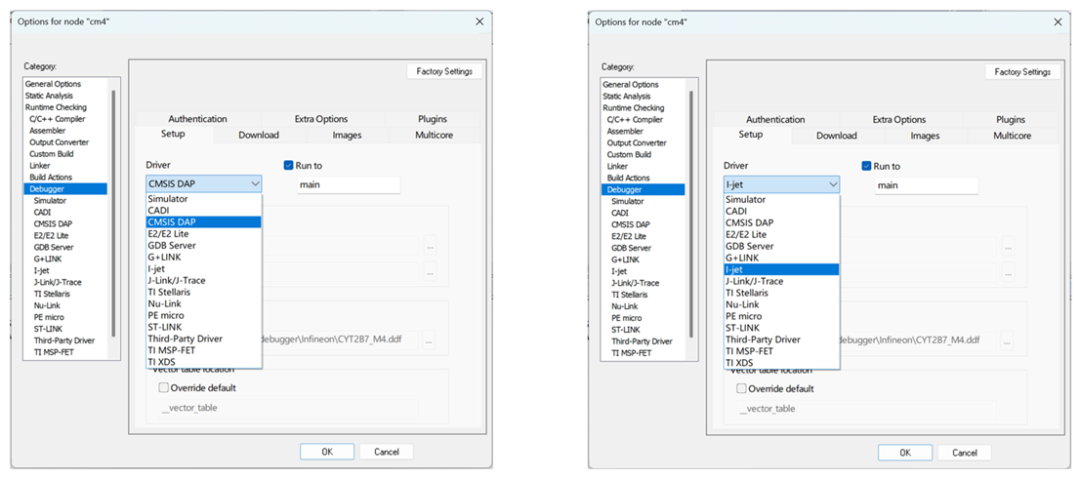The height and width of the screenshot is (479, 1080).
Task: Open the Authentication tab in the right dialog
Action: (x=776, y=119)
